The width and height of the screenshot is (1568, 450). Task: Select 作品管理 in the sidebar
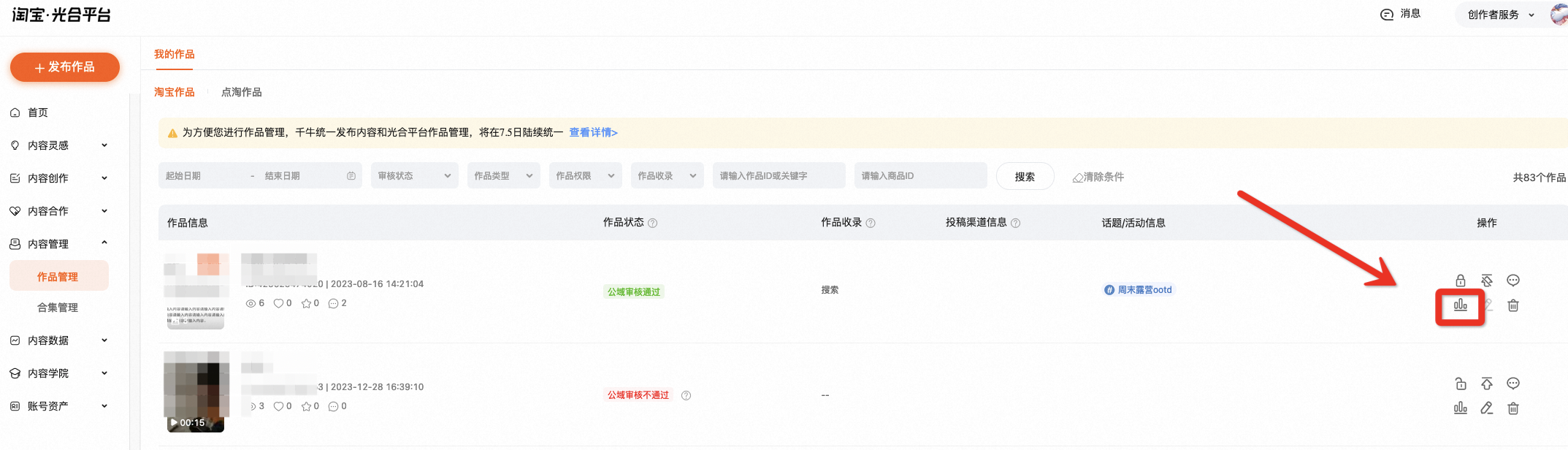point(58,276)
